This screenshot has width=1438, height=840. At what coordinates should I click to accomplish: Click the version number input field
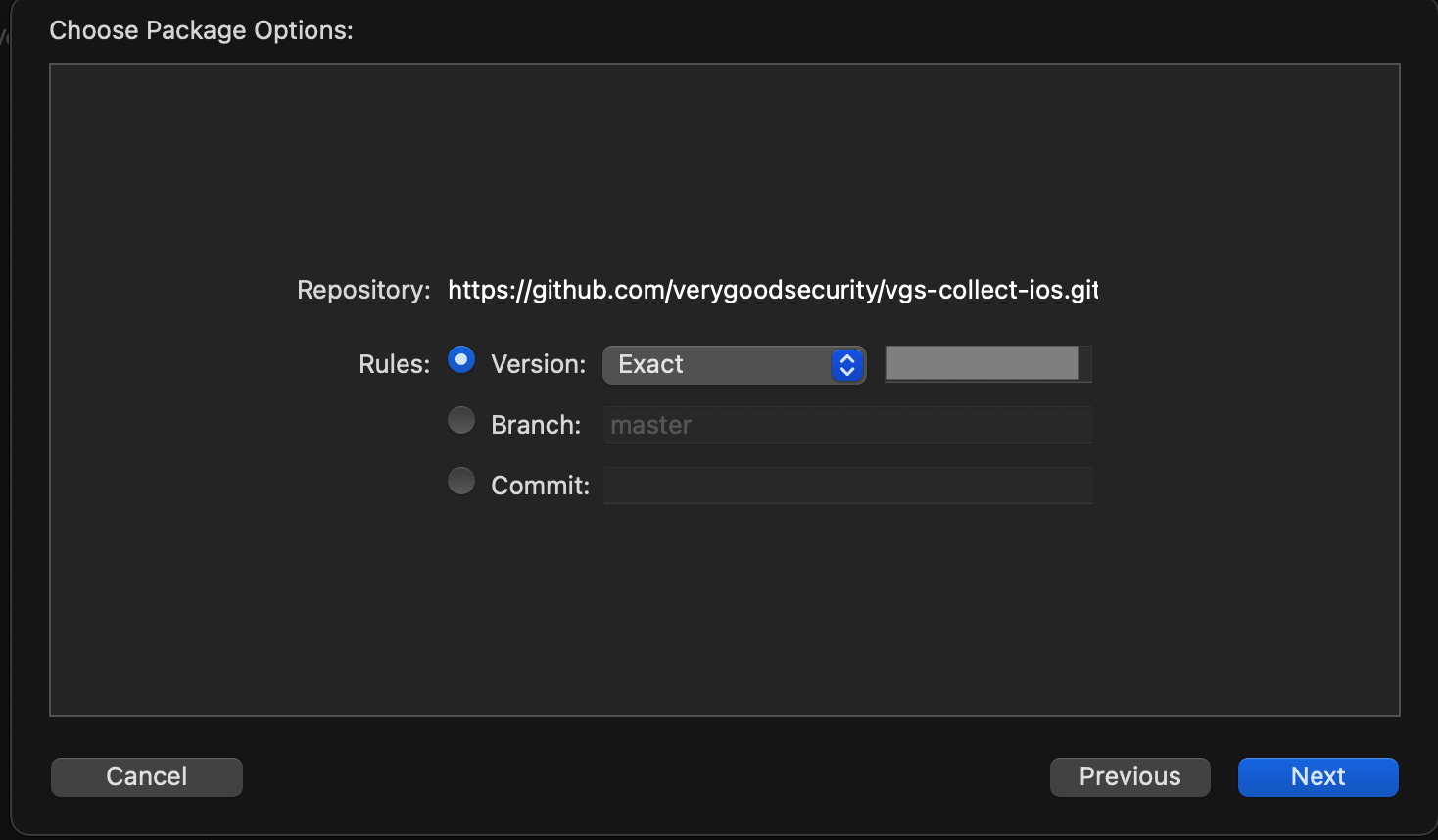pos(987,363)
